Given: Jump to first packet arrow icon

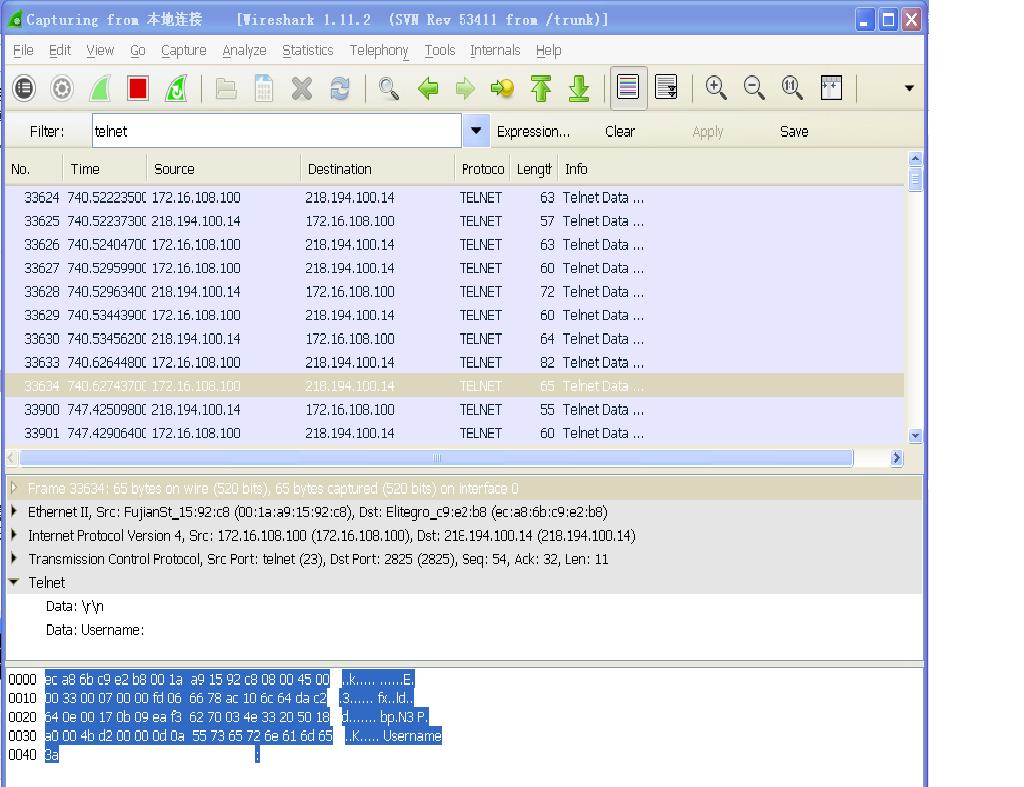Looking at the screenshot, I should click(541, 88).
